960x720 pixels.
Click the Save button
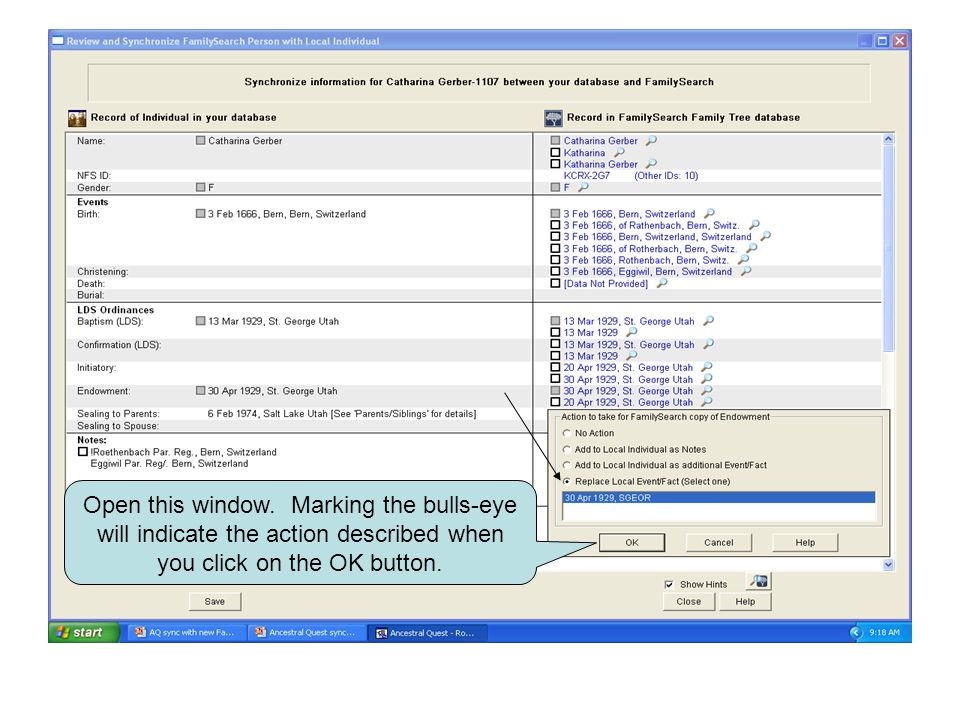point(214,601)
